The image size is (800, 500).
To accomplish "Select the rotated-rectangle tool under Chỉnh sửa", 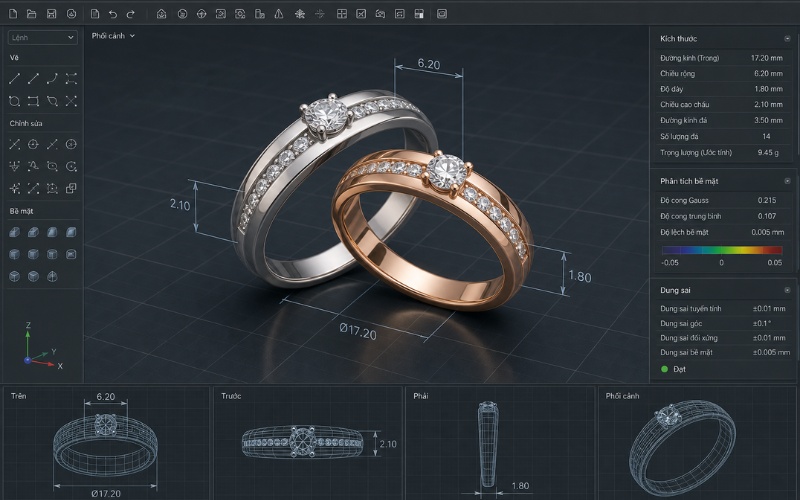I will click(52, 166).
